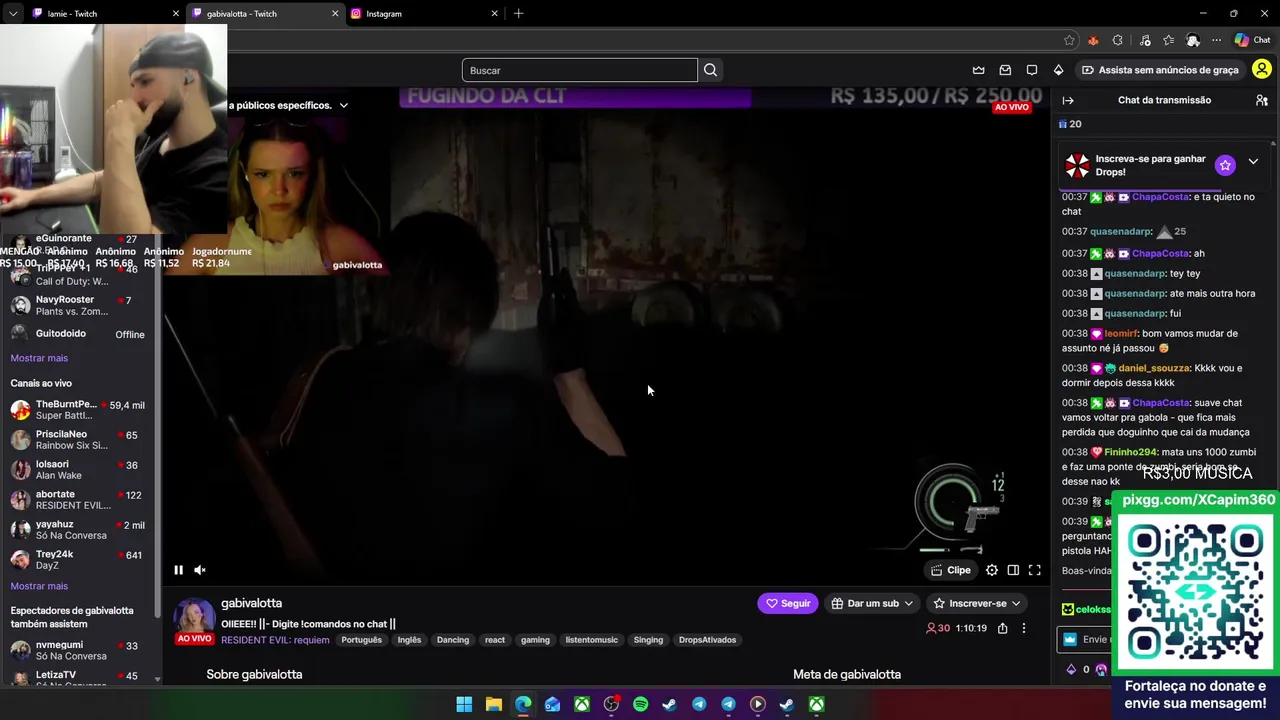The image size is (1280, 720).
Task: Open the browser favorites list icon
Action: [x=1168, y=40]
